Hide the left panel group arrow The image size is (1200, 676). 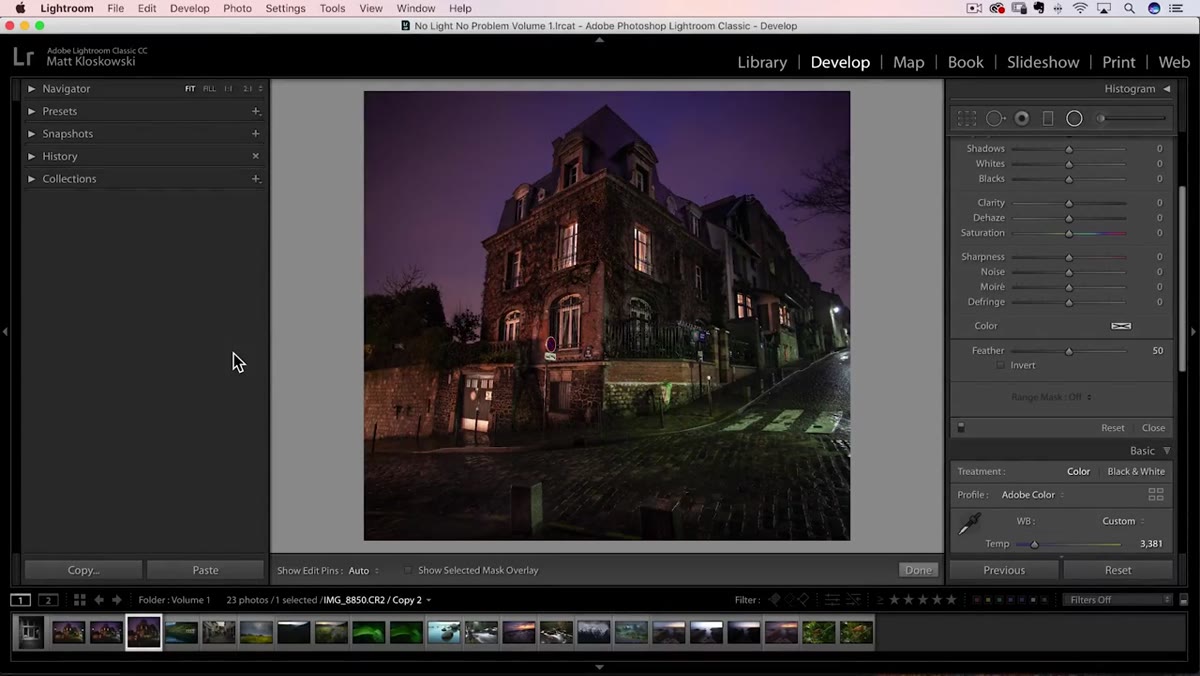(x=6, y=331)
